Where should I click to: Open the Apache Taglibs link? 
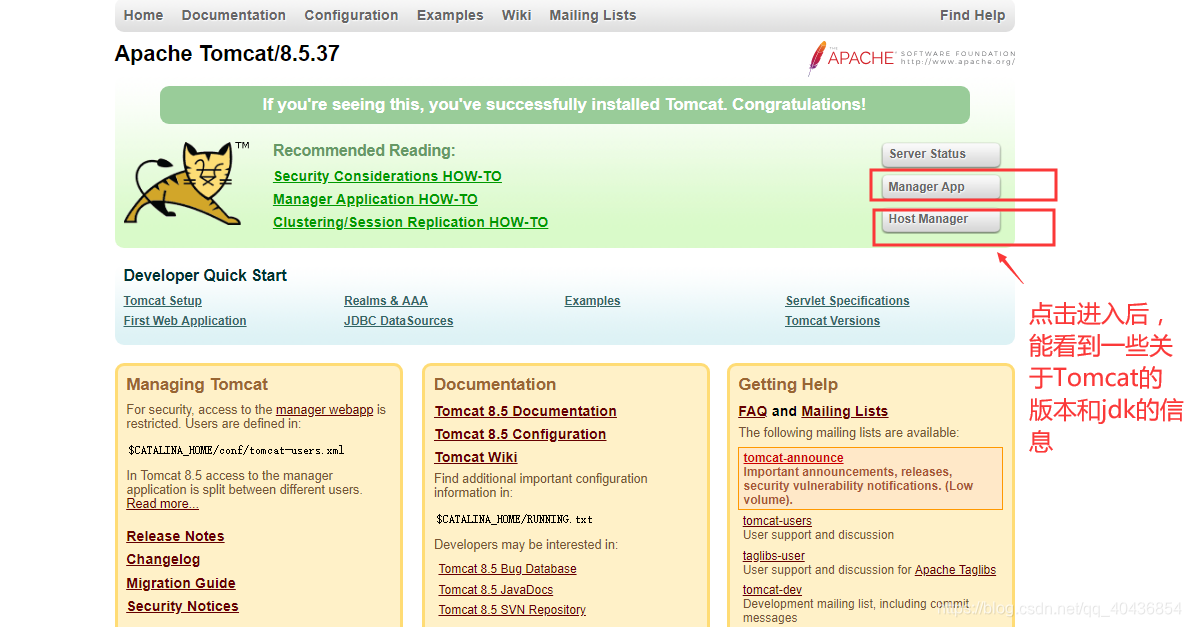(956, 570)
